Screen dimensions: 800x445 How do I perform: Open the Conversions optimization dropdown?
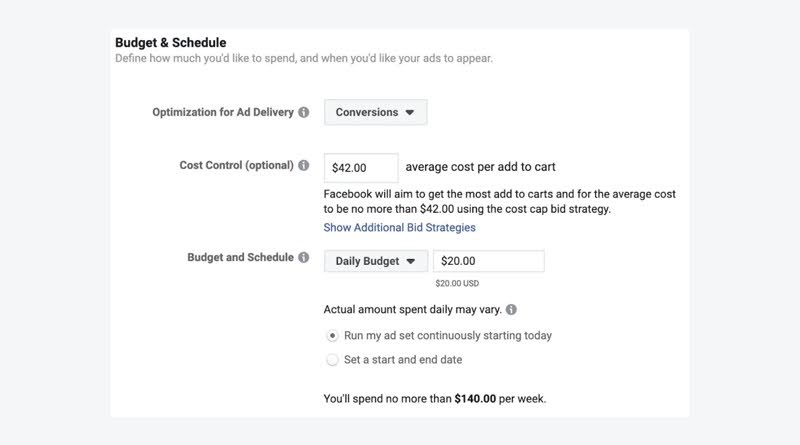pos(376,112)
